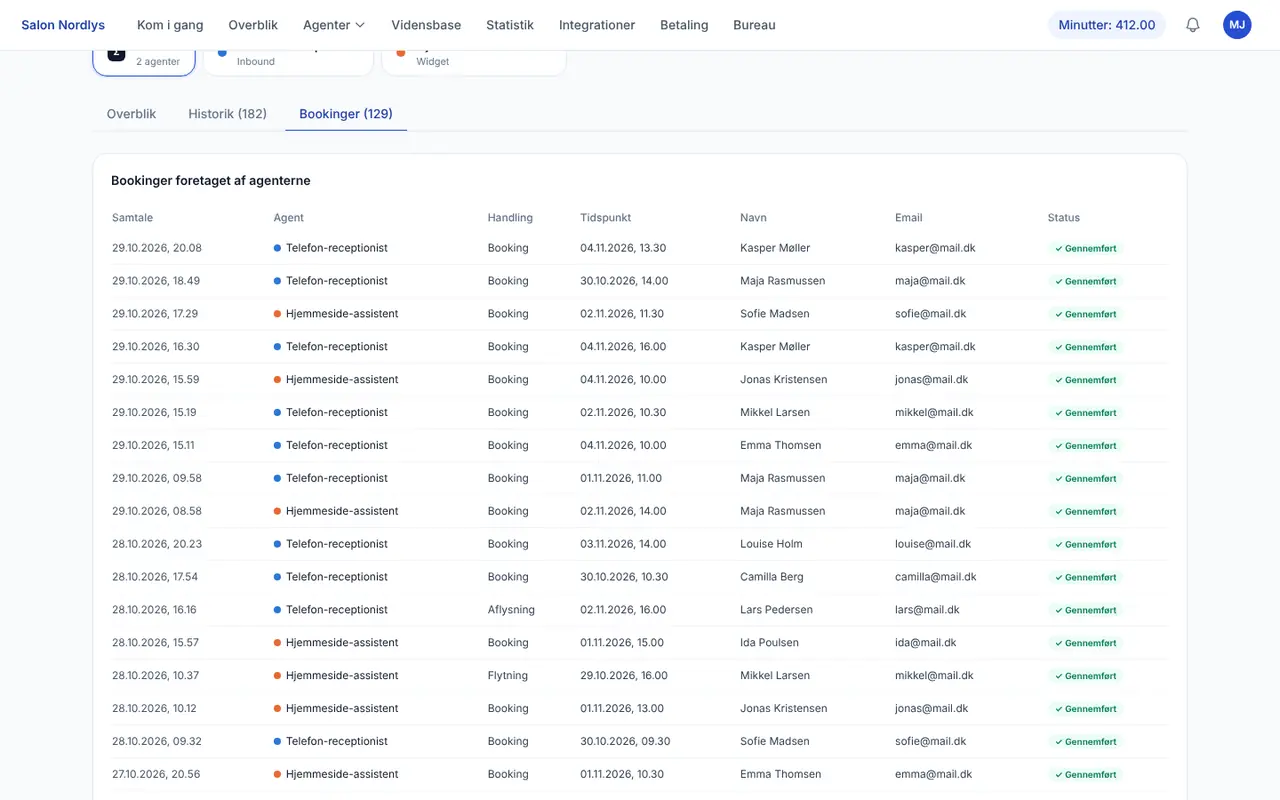
Task: Click the name Camilla Berg
Action: coord(772,578)
